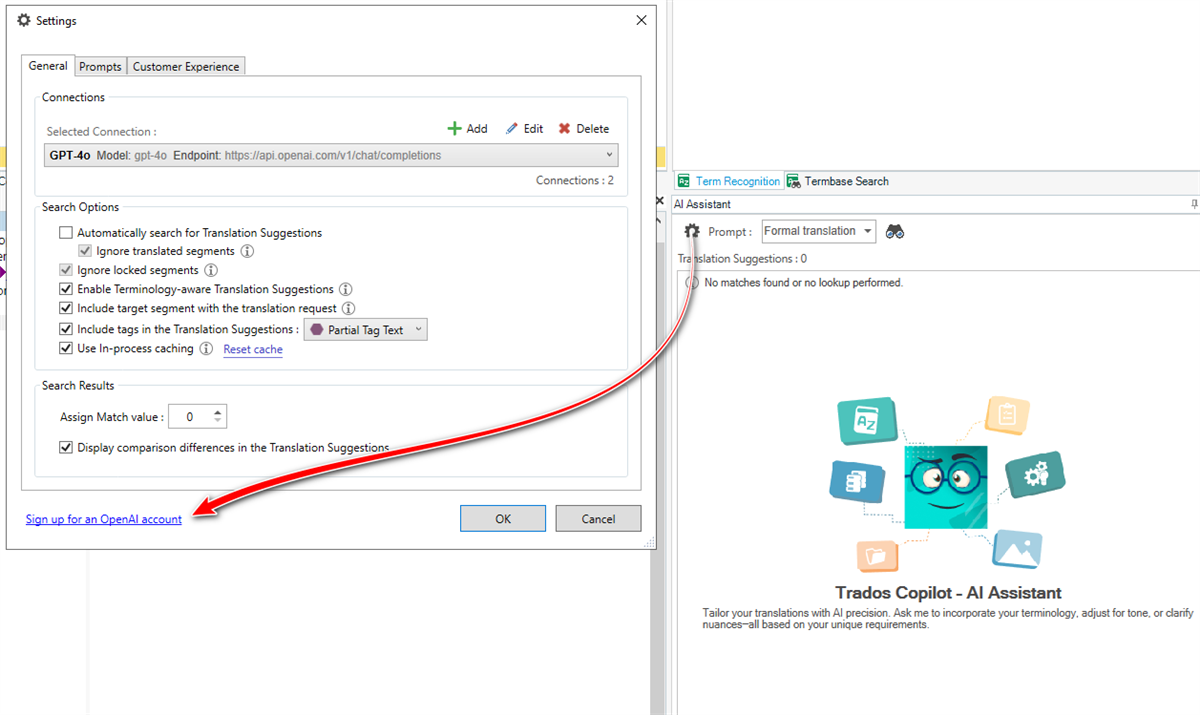Enable Automatically search for Translation Suggestions
Viewport: 1200px width, 715px height.
[x=66, y=233]
